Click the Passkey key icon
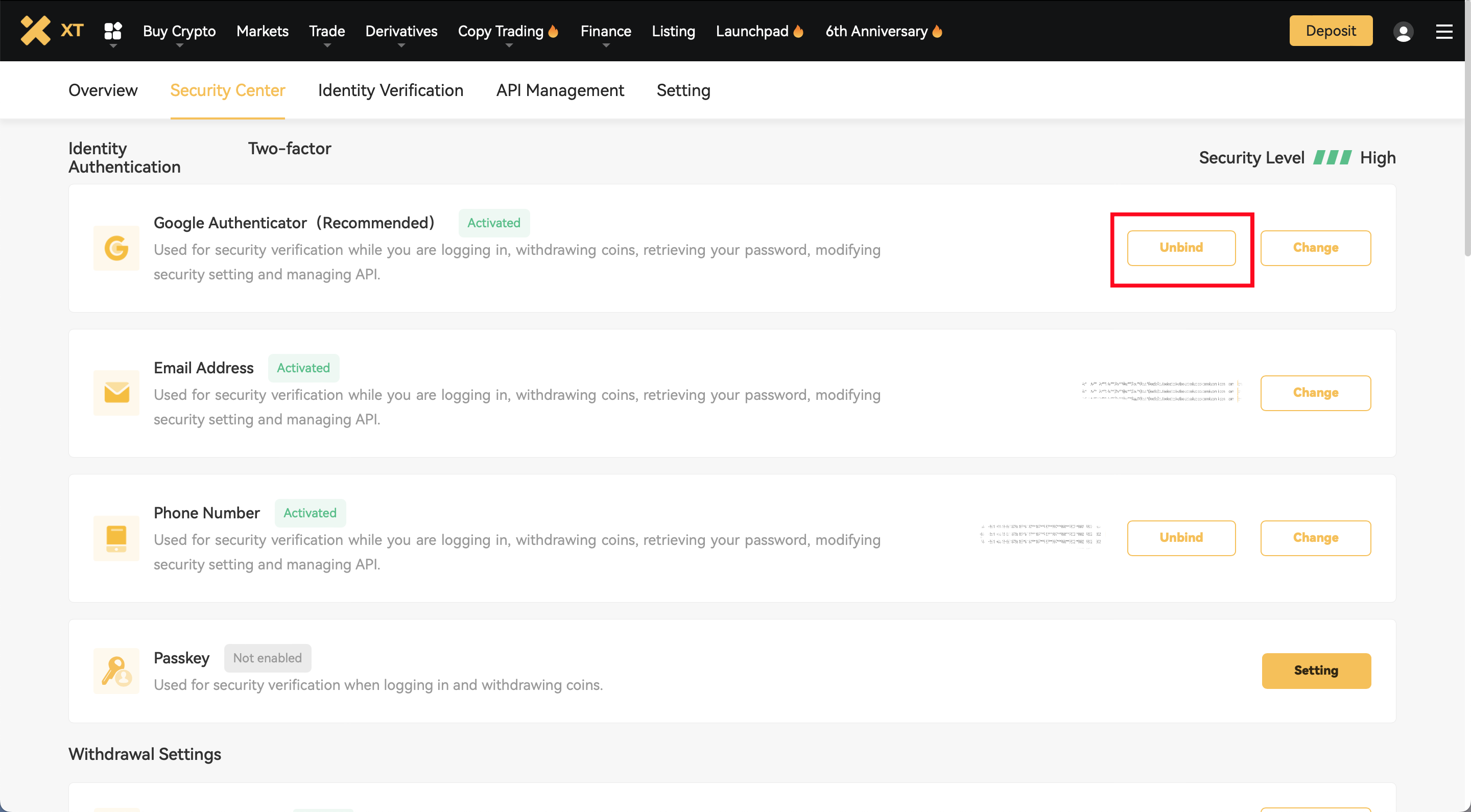 tap(116, 671)
